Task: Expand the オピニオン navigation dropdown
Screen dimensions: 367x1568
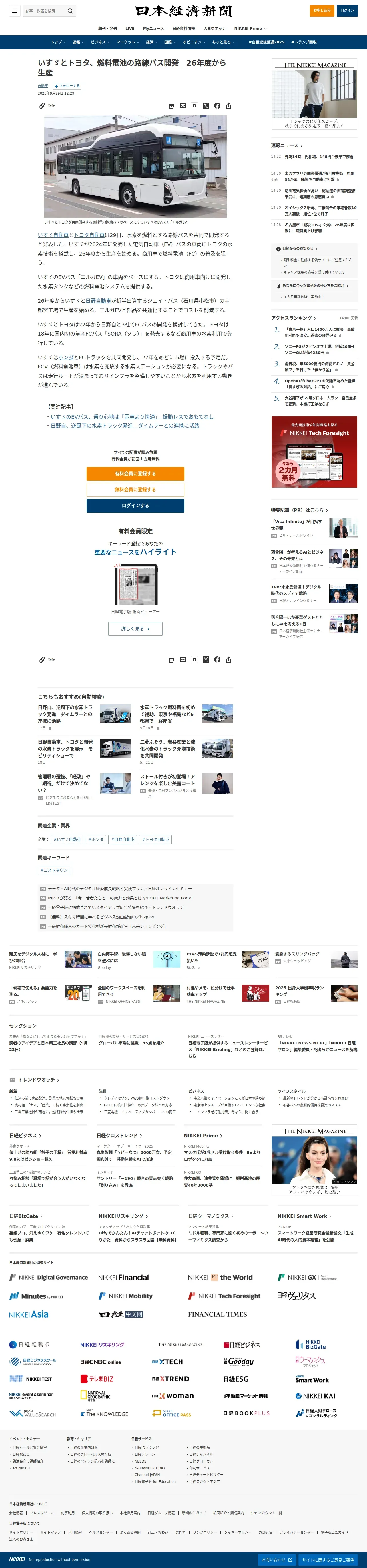Action: click(x=194, y=42)
